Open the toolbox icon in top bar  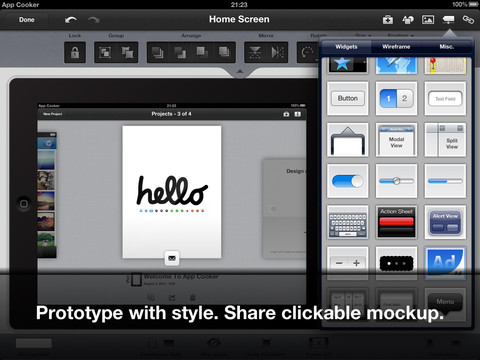388,20
